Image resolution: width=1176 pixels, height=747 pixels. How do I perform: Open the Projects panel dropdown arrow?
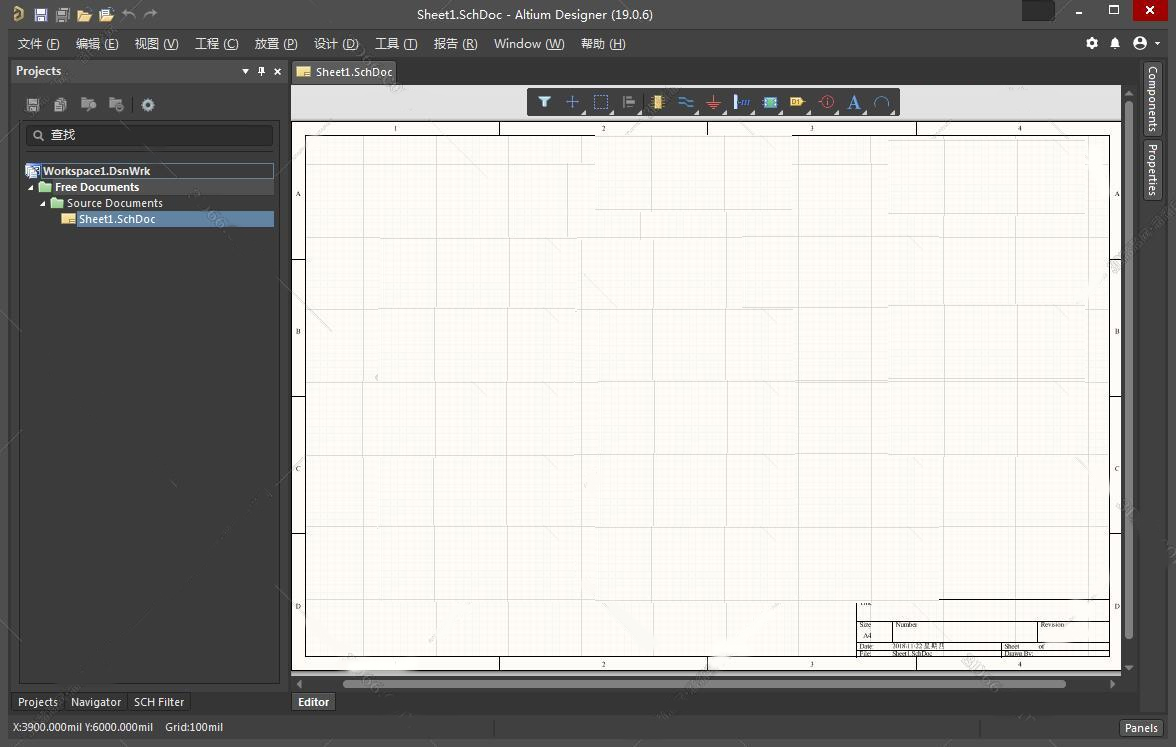246,71
